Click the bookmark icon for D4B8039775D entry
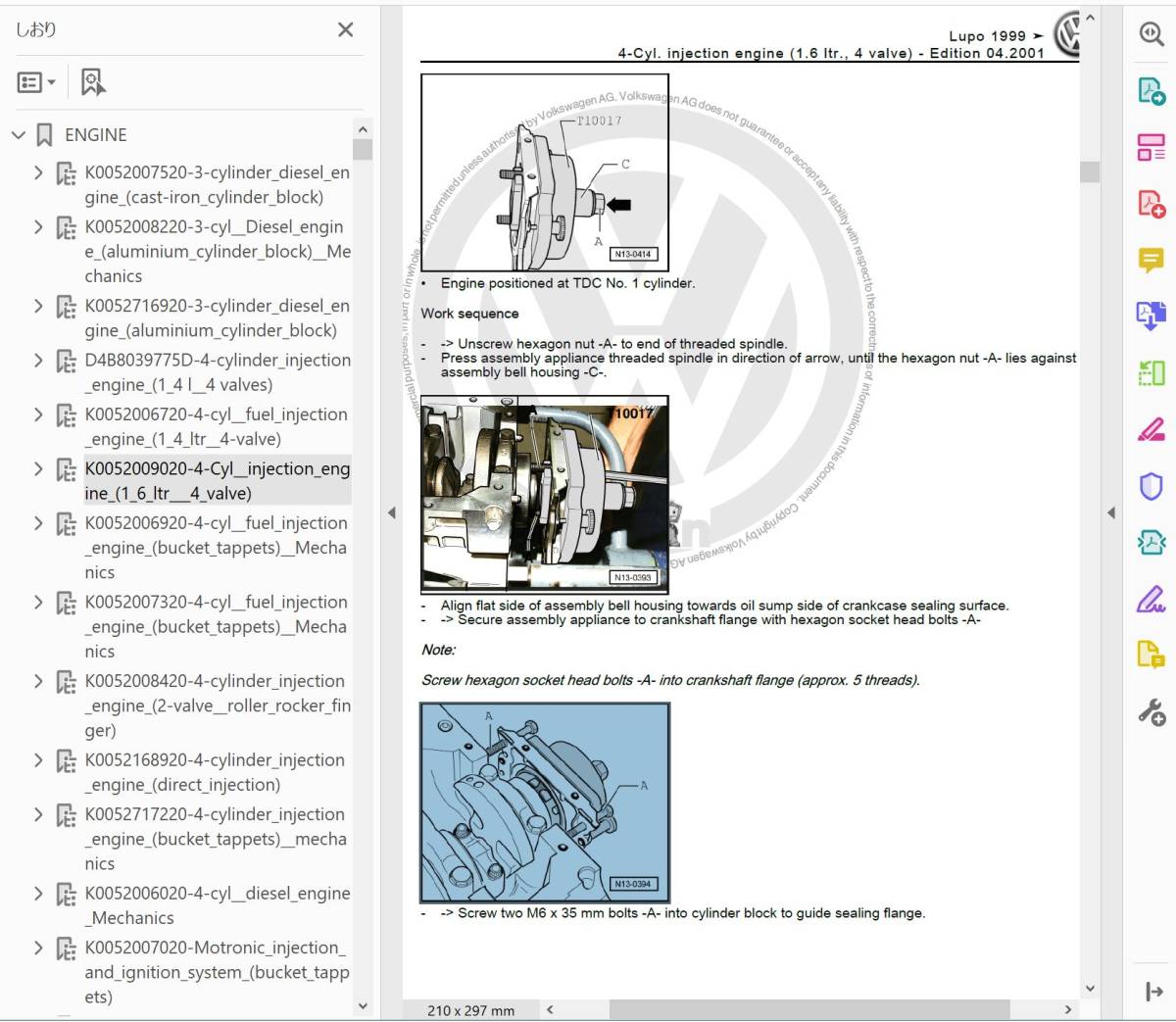1176x1022 pixels. (66, 361)
